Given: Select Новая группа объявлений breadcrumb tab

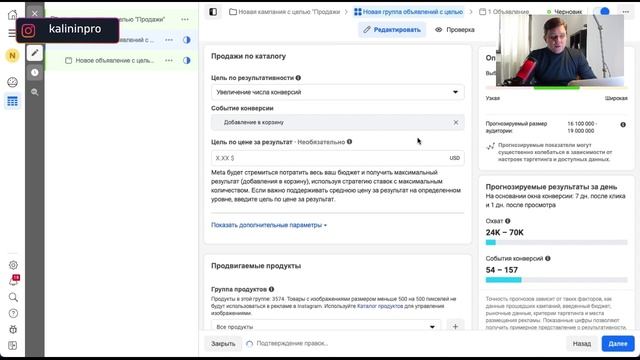Looking at the screenshot, I should click(409, 12).
